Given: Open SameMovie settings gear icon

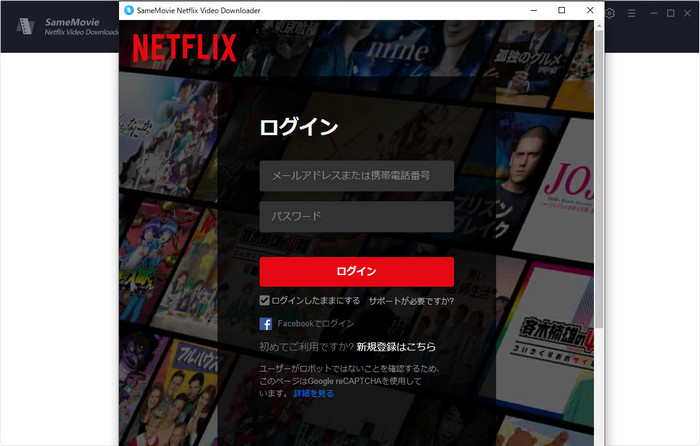Looking at the screenshot, I should (611, 13).
